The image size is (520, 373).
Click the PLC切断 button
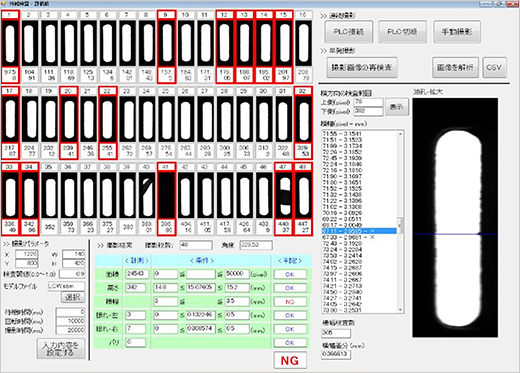402,32
